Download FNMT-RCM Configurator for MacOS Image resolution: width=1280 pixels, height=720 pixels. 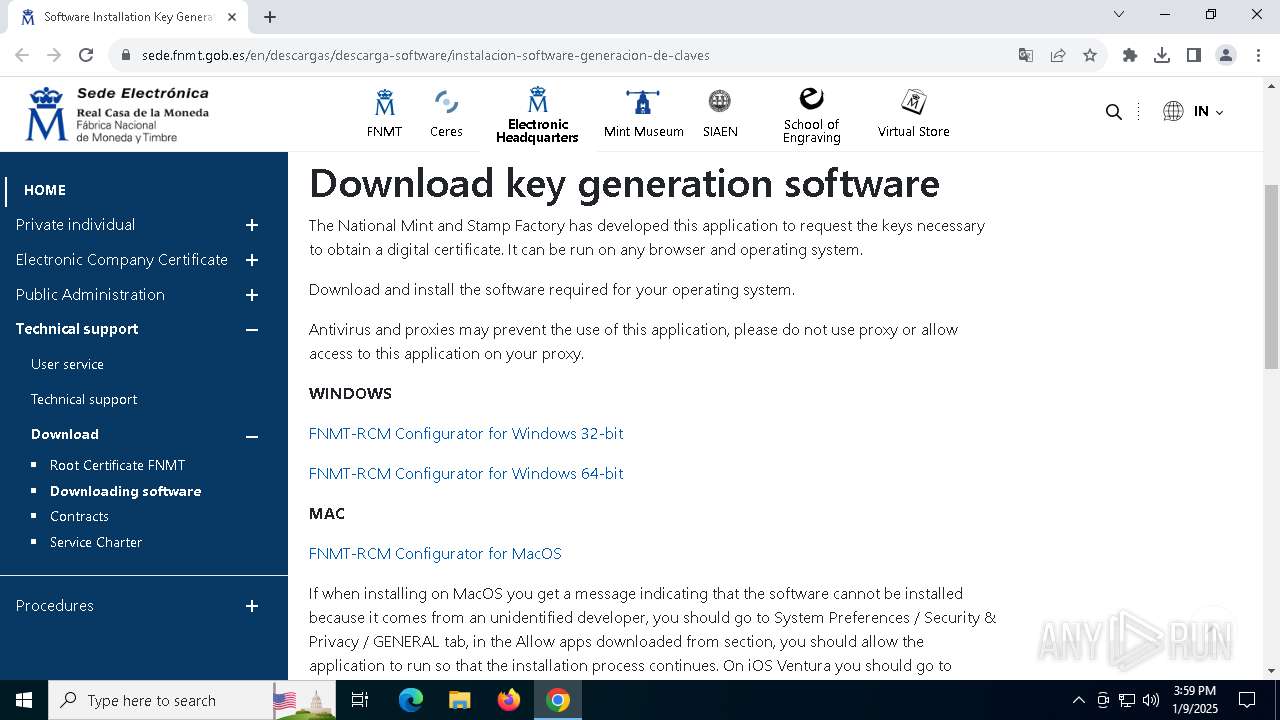[435, 553]
